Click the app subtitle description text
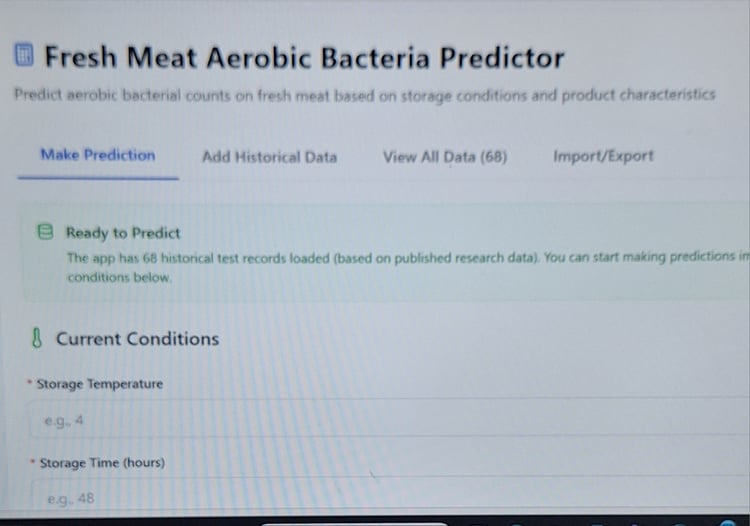The width and height of the screenshot is (750, 526). pos(364,95)
